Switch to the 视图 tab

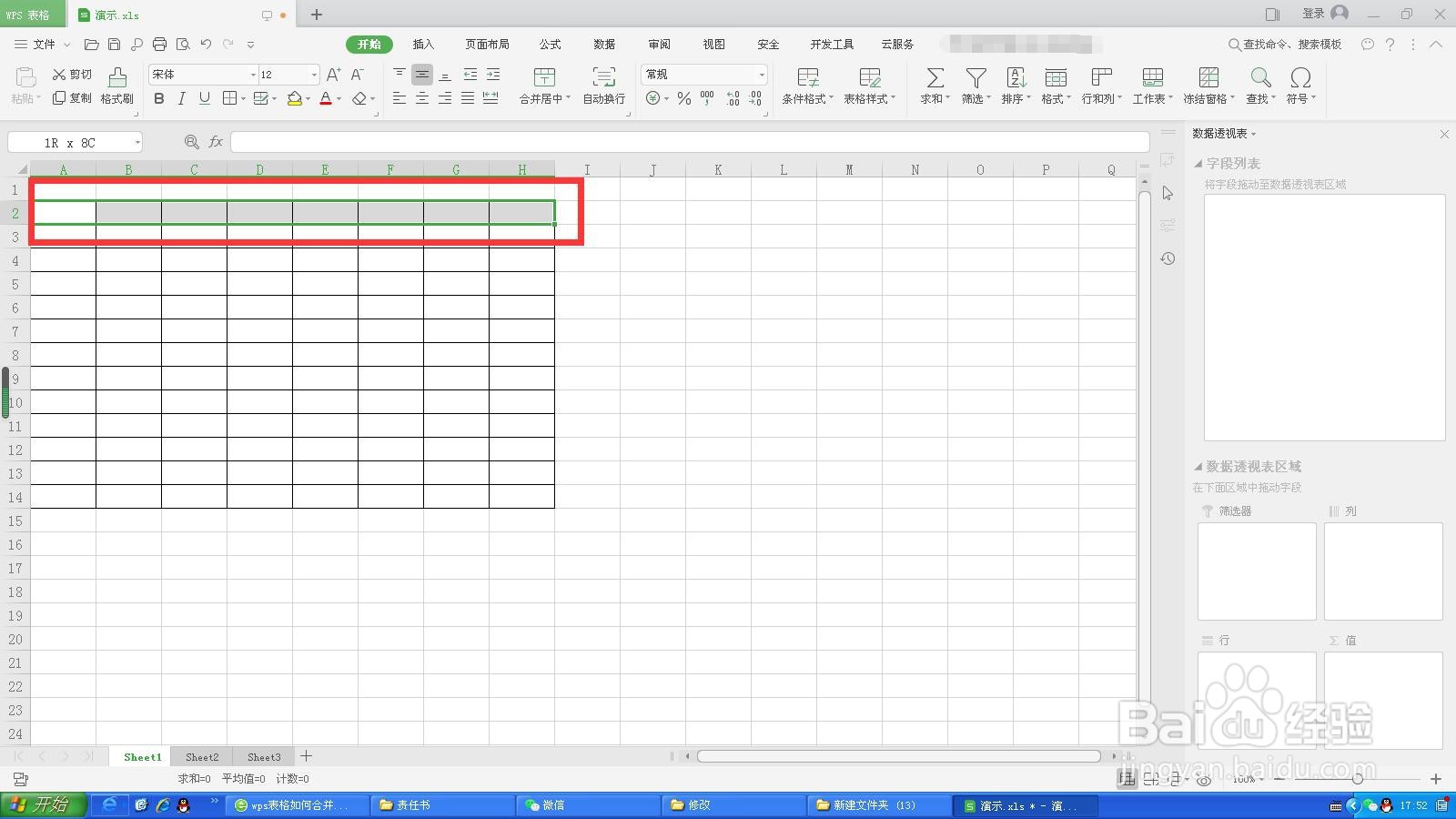click(x=713, y=44)
